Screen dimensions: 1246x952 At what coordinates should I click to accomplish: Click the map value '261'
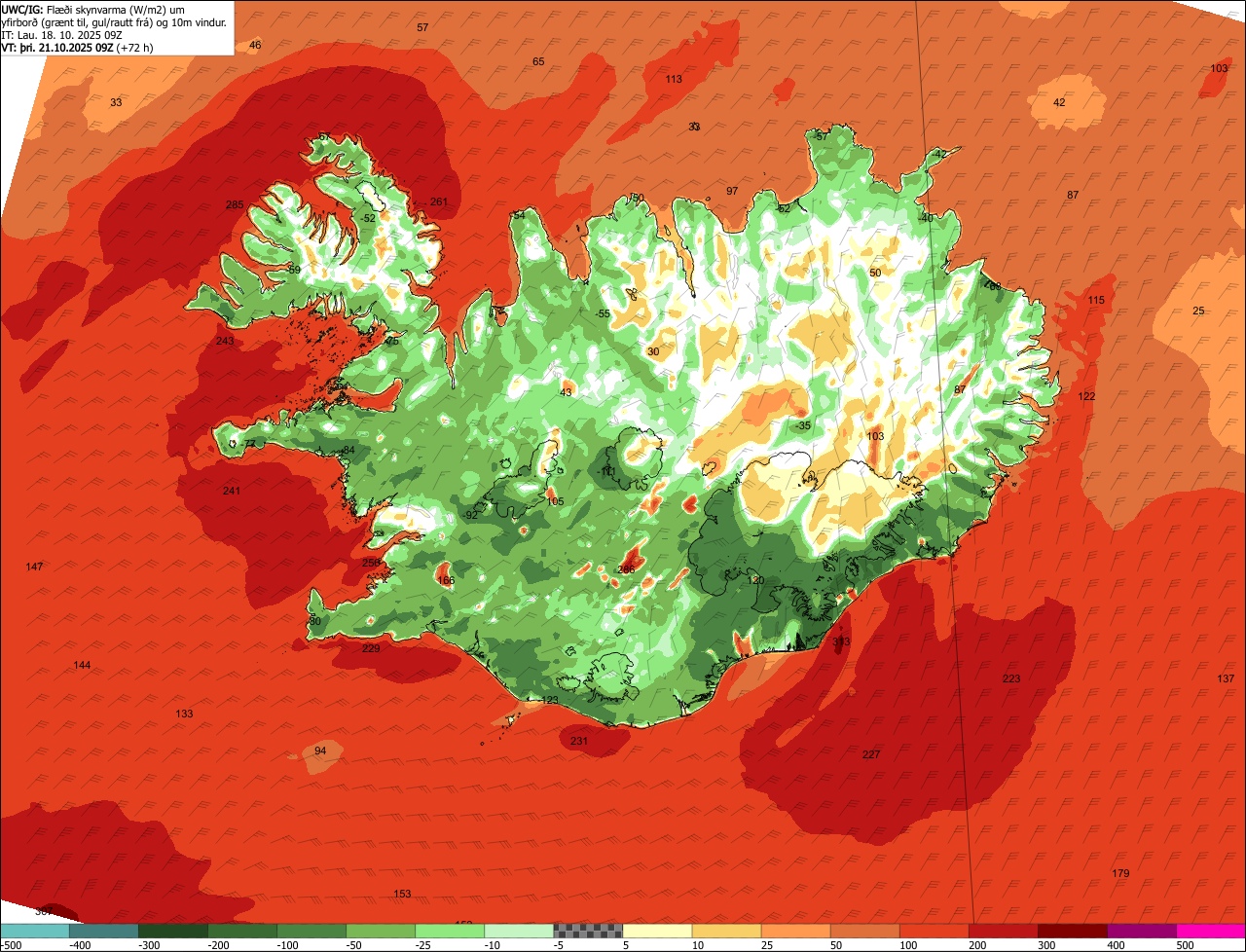coord(439,202)
